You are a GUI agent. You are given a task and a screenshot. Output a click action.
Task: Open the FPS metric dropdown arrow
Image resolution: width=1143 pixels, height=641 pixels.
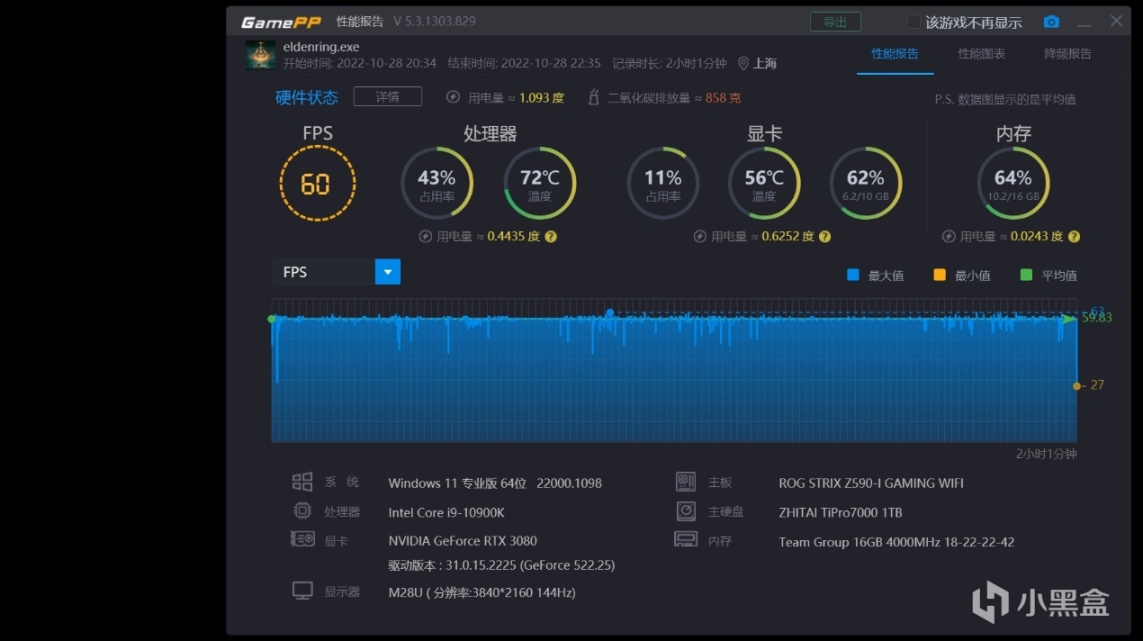point(388,272)
